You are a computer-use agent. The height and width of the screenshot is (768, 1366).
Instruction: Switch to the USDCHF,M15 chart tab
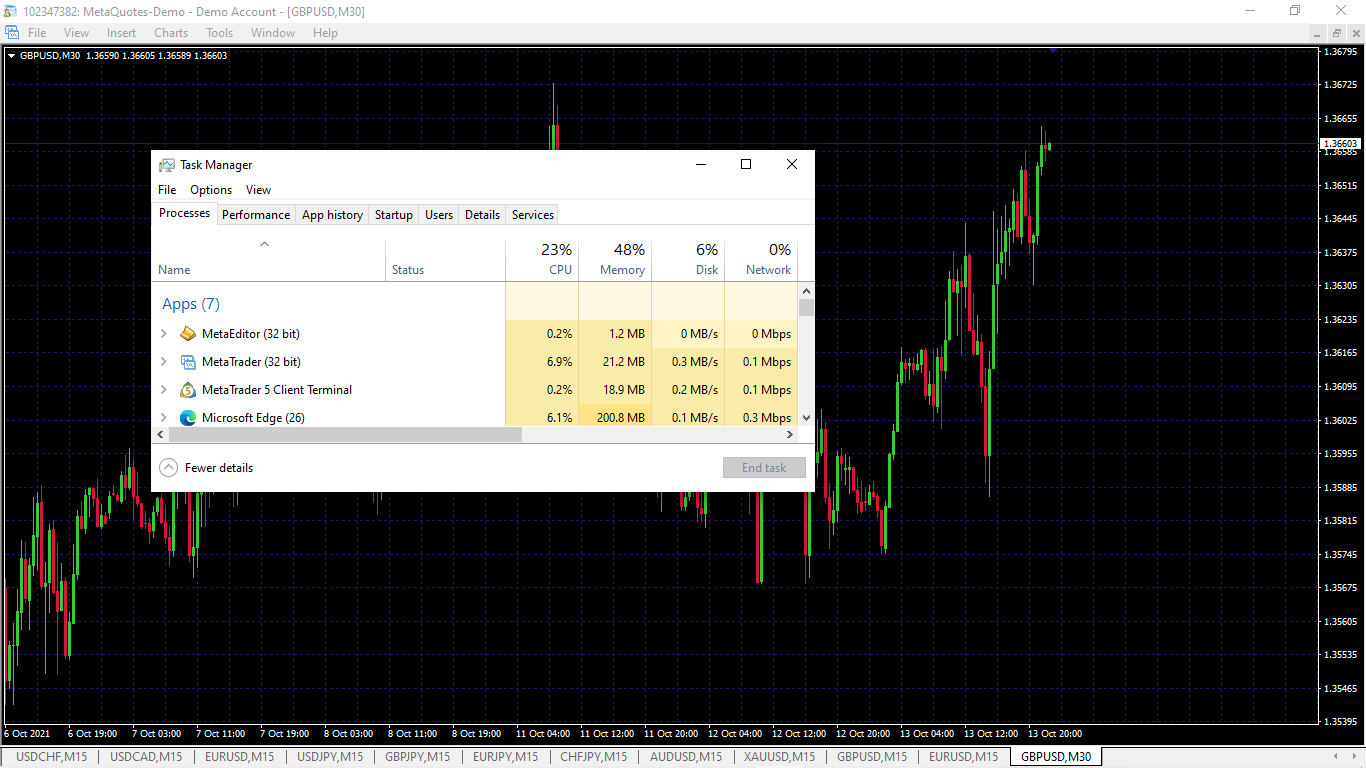coord(52,757)
